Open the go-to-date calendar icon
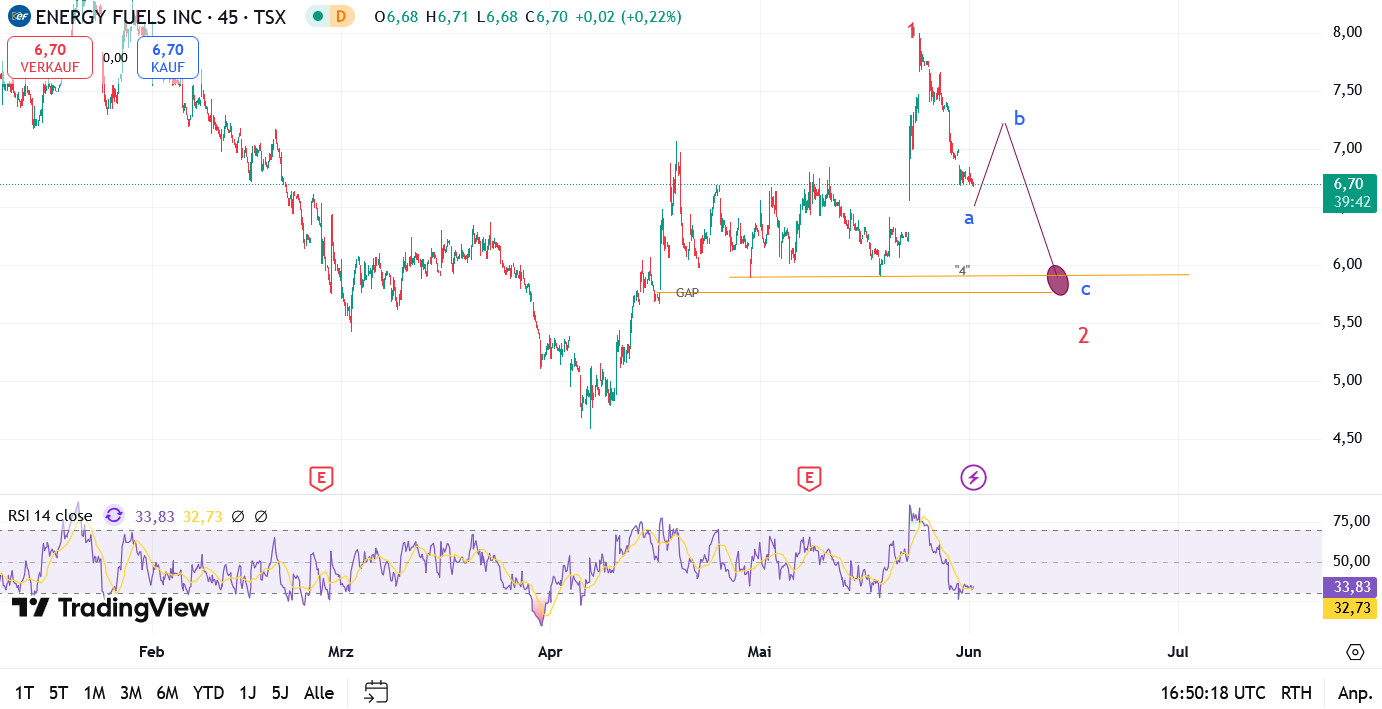The image size is (1382, 709). pos(376,692)
